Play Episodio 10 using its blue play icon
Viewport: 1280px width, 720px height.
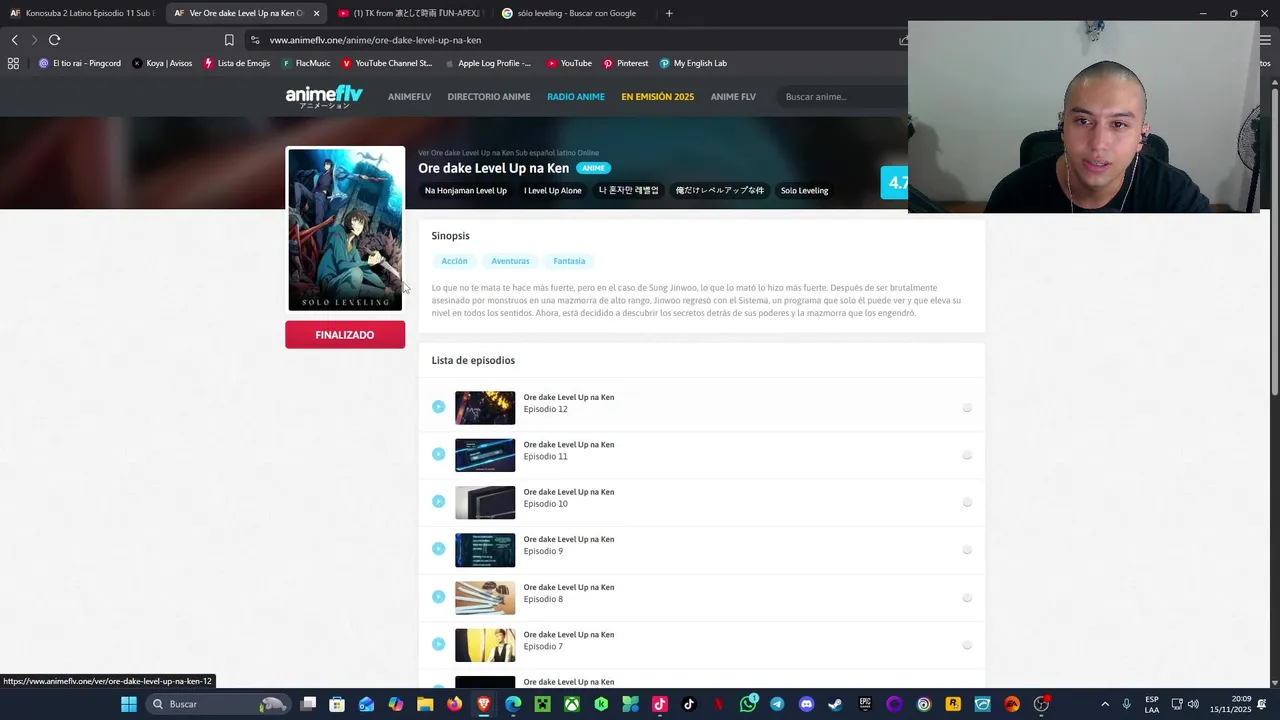click(x=438, y=501)
